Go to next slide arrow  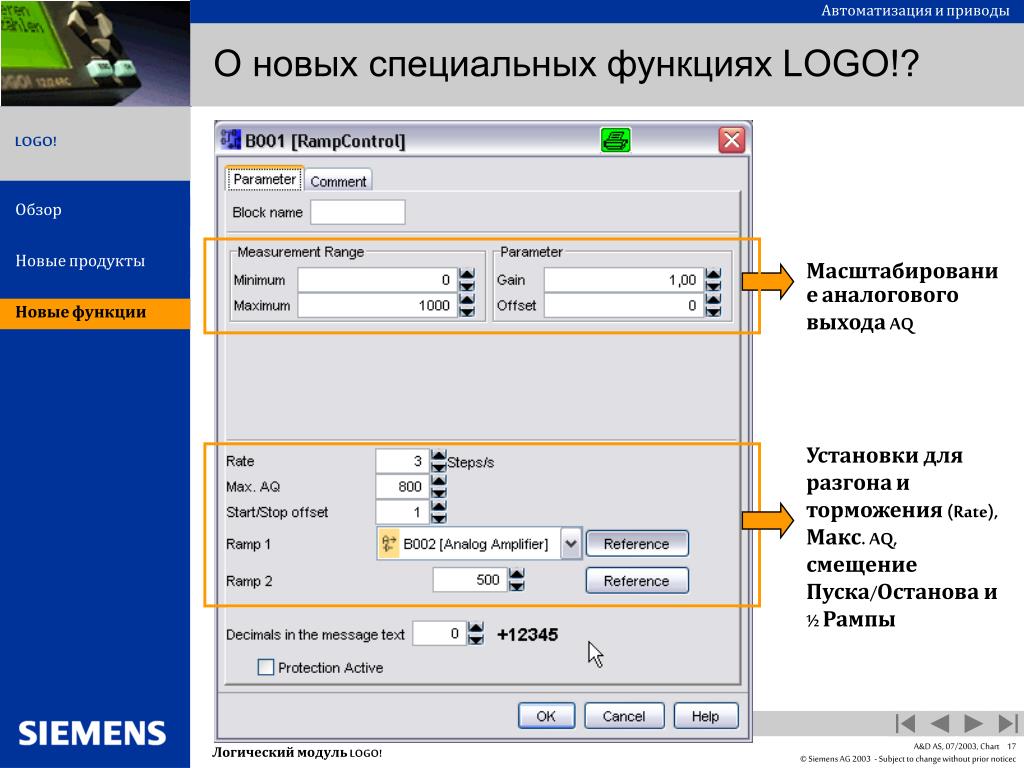pos(973,723)
